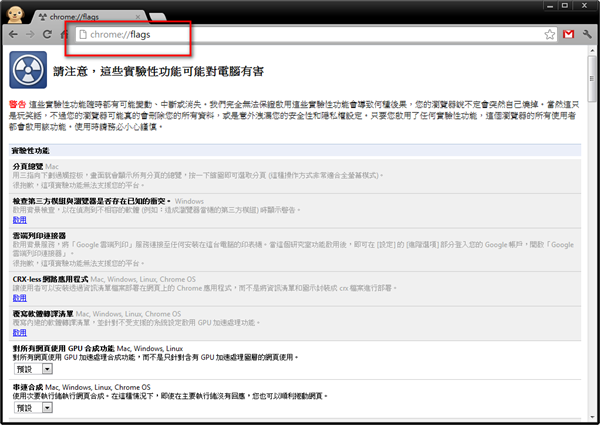The image size is (600, 425).
Task: Bookmark this page with the star icon
Action: pos(549,34)
